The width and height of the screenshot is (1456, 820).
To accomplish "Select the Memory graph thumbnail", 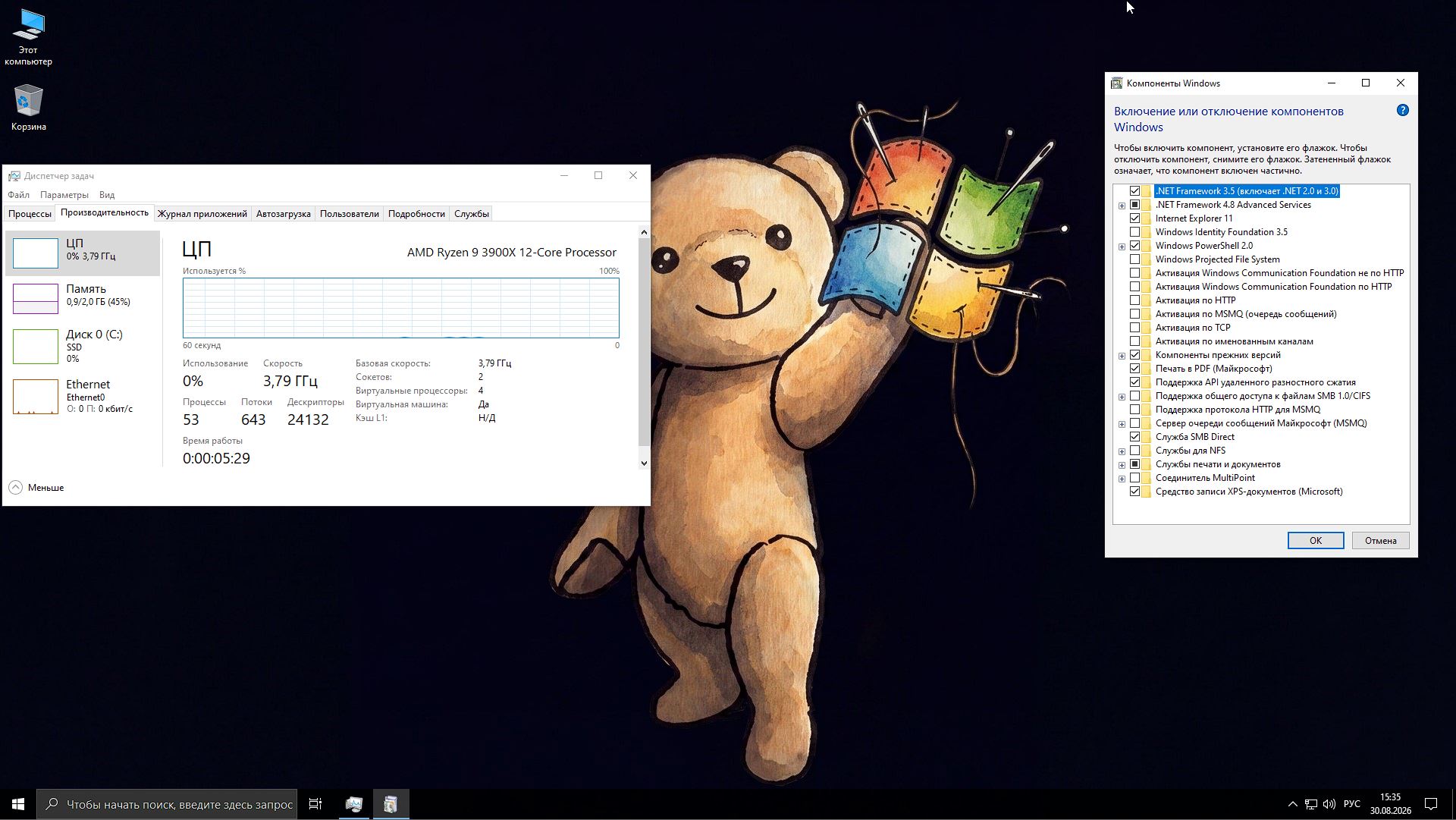I will pos(36,298).
